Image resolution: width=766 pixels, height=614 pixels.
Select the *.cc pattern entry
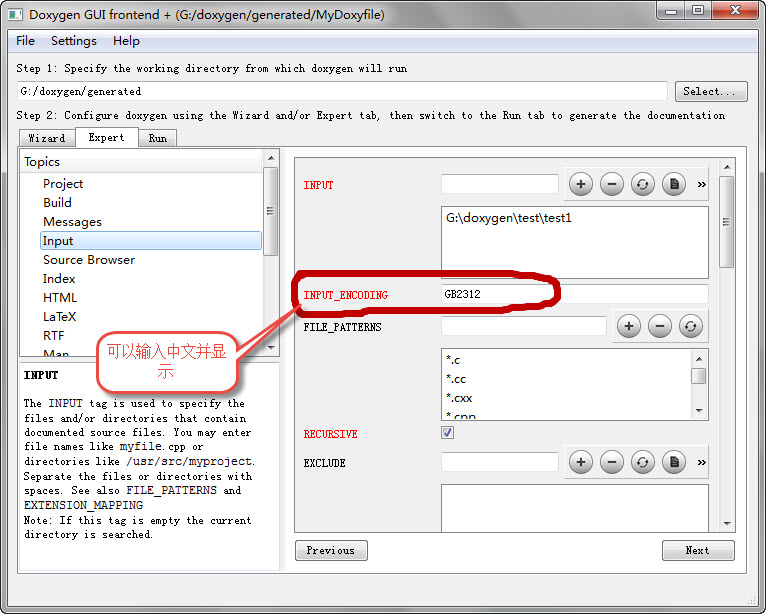[x=456, y=379]
